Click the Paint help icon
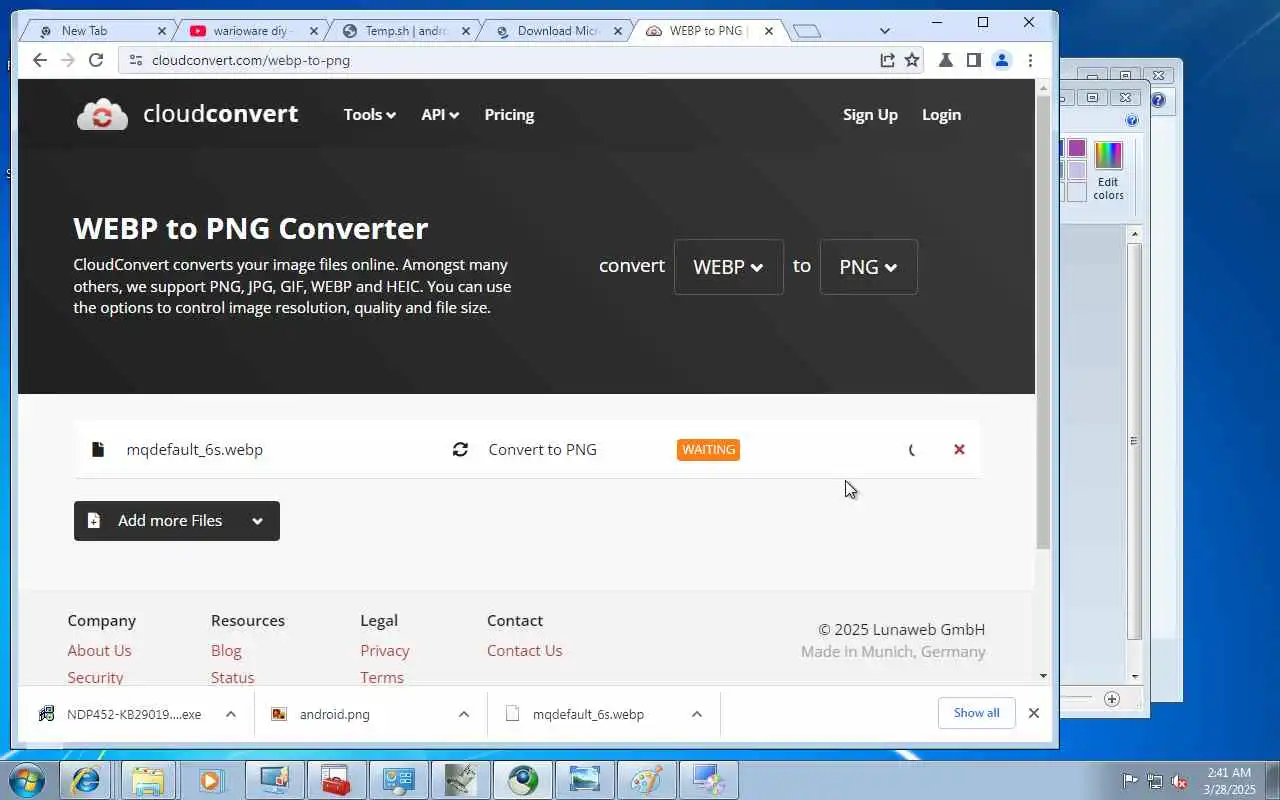This screenshot has width=1280, height=800. 1132,120
